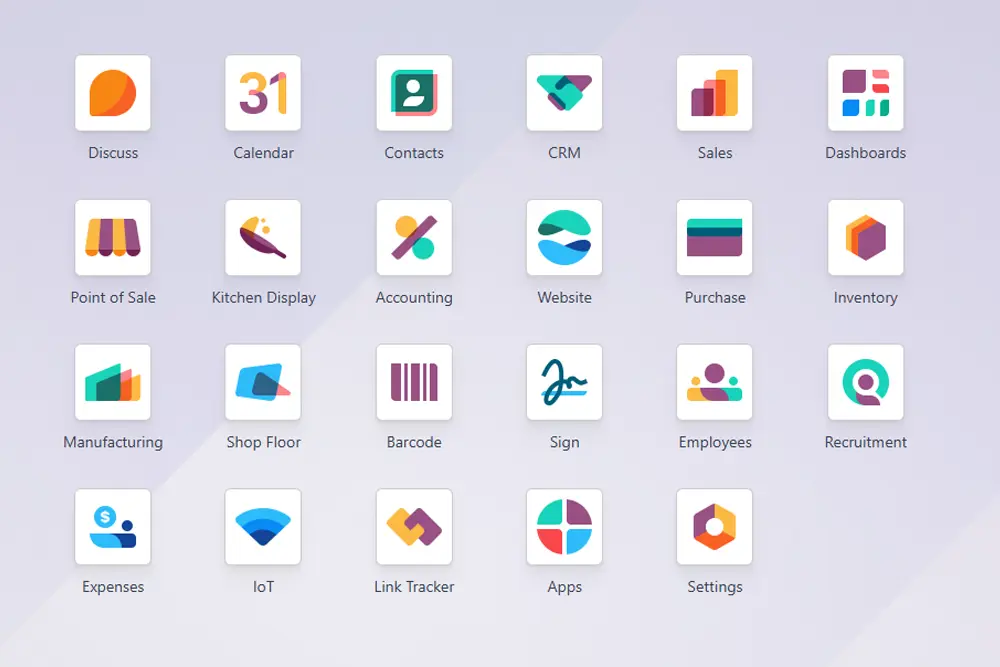
Task: Select the Accounting app icon
Action: (x=414, y=238)
